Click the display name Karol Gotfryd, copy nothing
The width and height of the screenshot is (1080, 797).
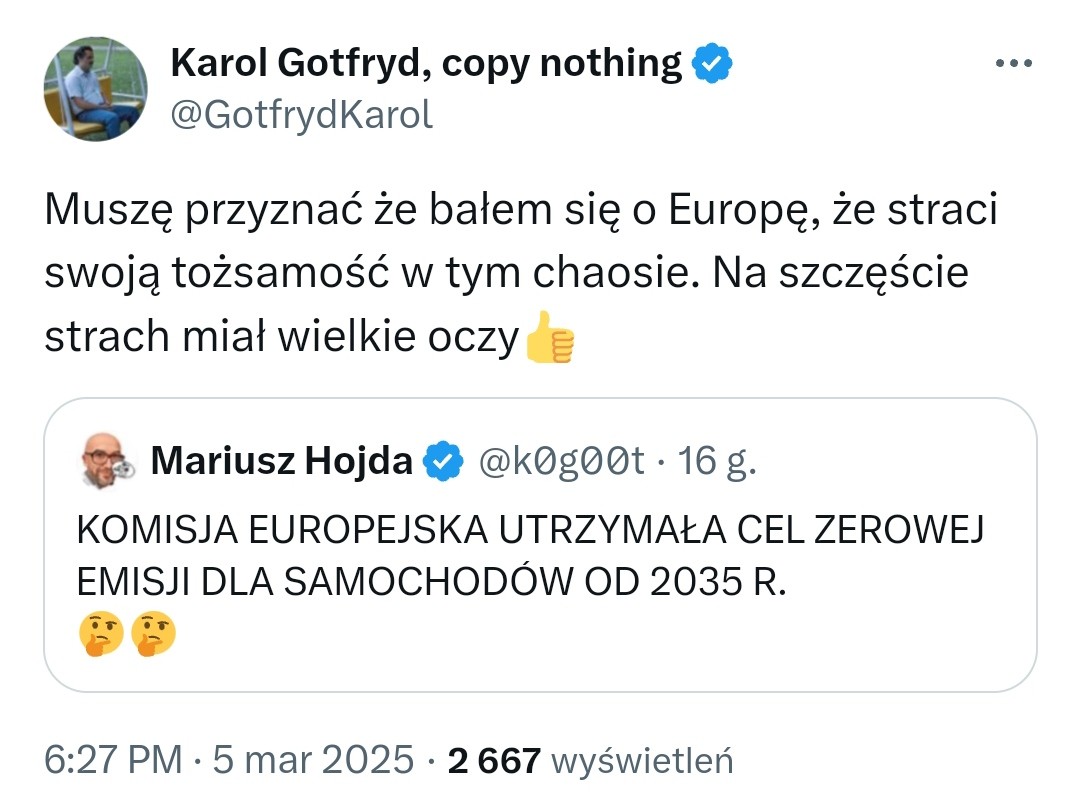pos(426,63)
